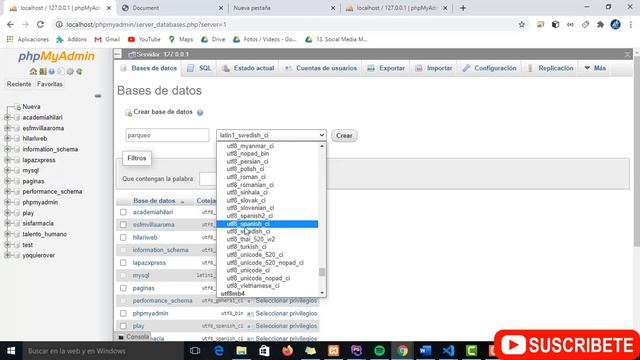
Task: Check the academiahilari database checkbox
Action: coord(123,212)
